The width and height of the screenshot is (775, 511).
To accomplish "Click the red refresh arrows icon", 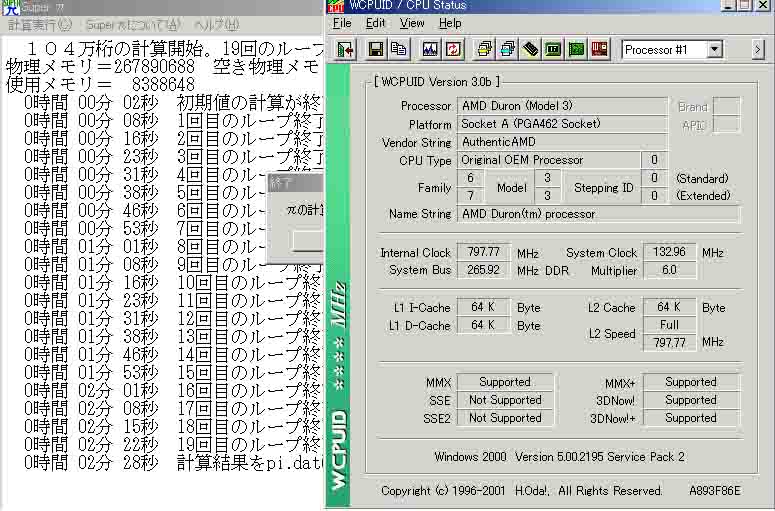I will (453, 49).
